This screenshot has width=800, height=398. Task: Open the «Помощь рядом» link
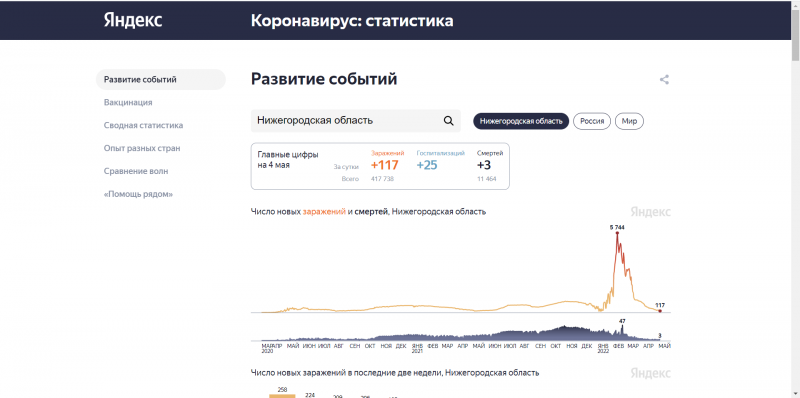tap(138, 194)
